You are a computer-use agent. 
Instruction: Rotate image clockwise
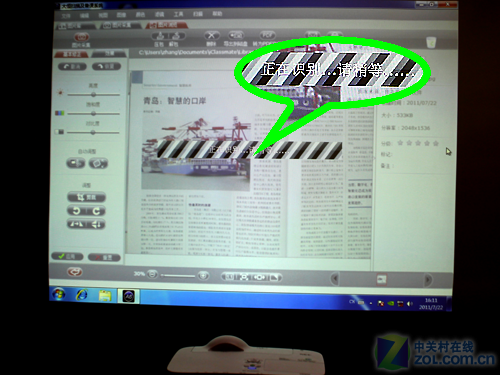(96, 211)
